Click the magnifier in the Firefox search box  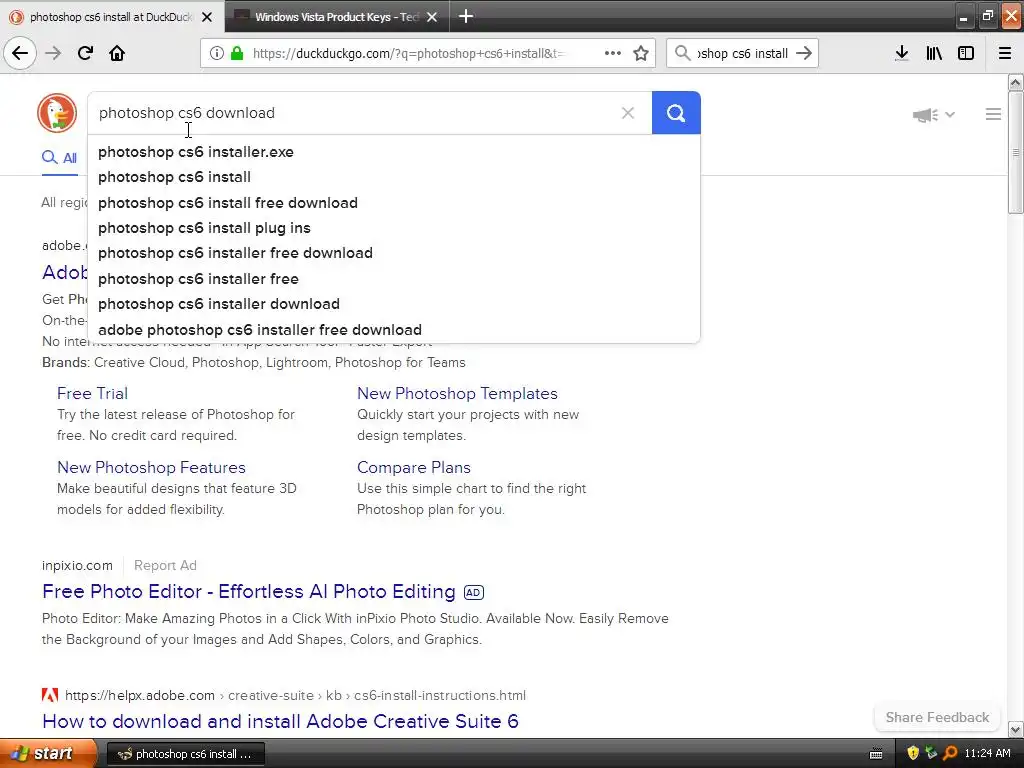pyautogui.click(x=682, y=54)
